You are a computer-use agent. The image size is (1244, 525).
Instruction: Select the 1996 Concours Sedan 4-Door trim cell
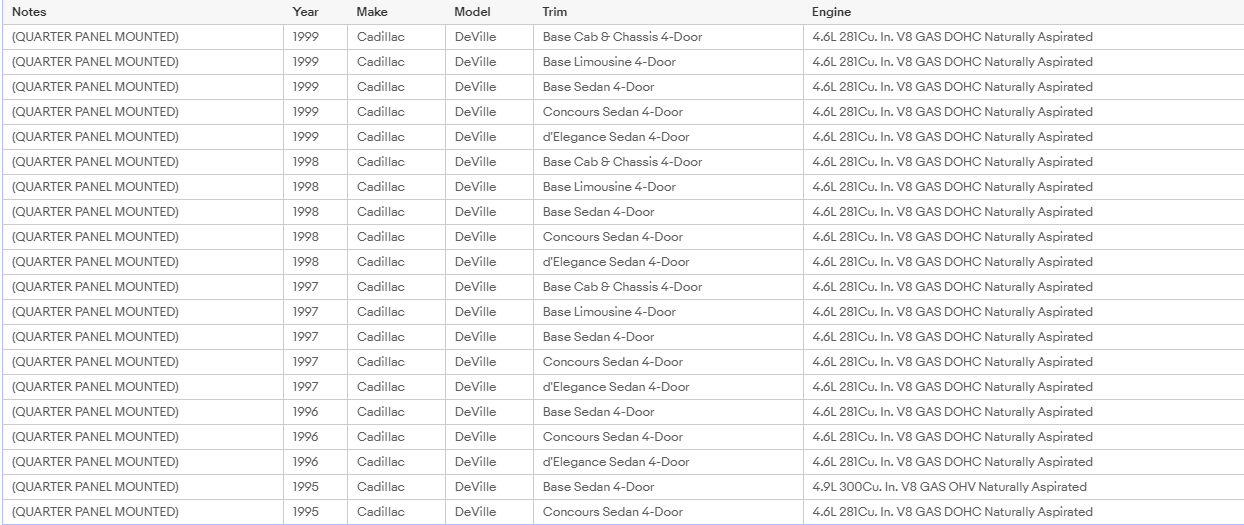click(x=669, y=437)
